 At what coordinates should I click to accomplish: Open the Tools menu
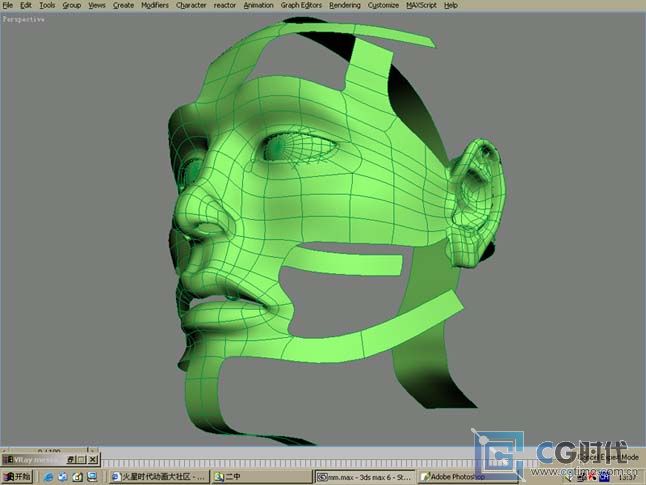pyautogui.click(x=47, y=5)
